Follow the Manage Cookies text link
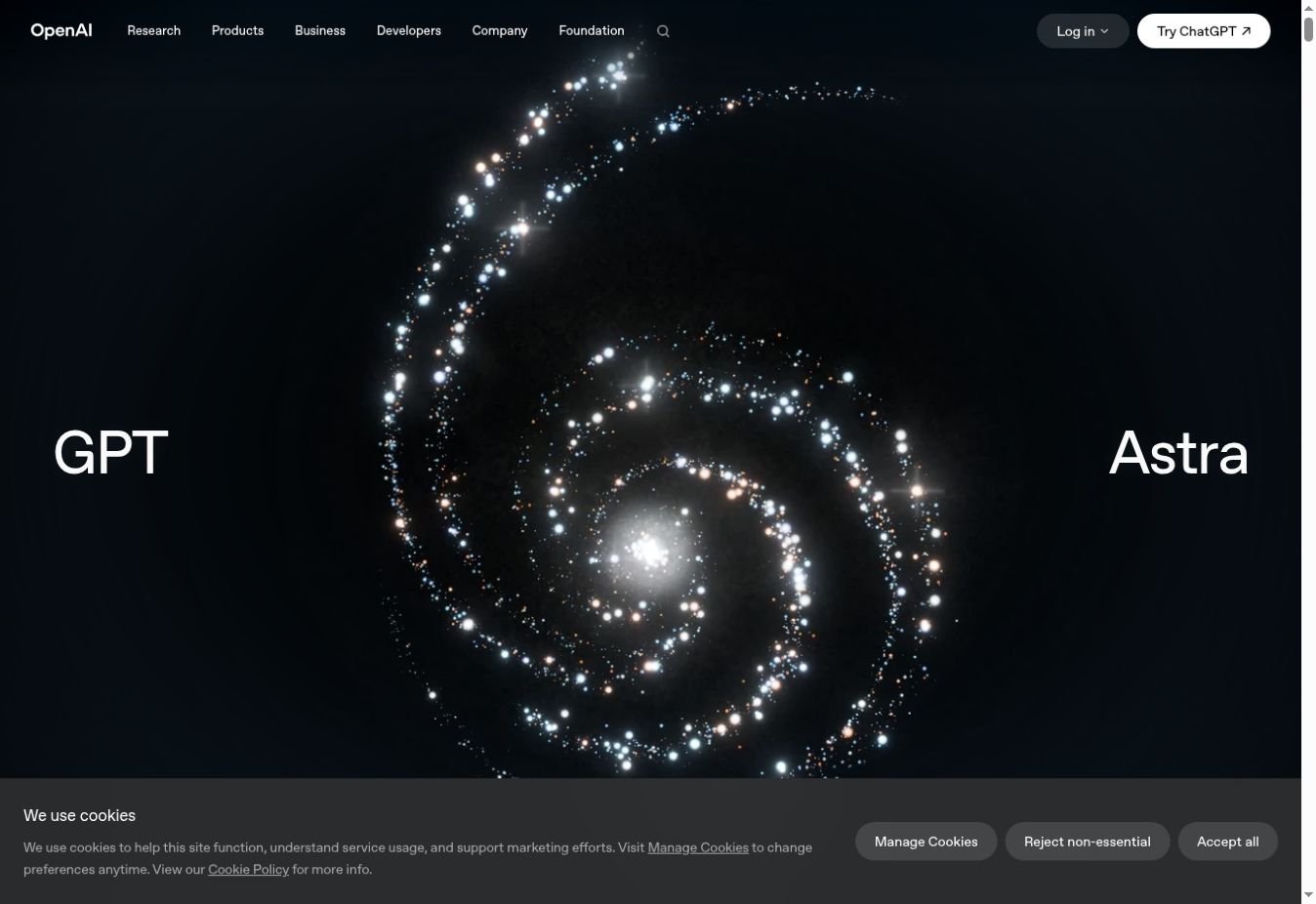Image resolution: width=1316 pixels, height=904 pixels. [698, 847]
